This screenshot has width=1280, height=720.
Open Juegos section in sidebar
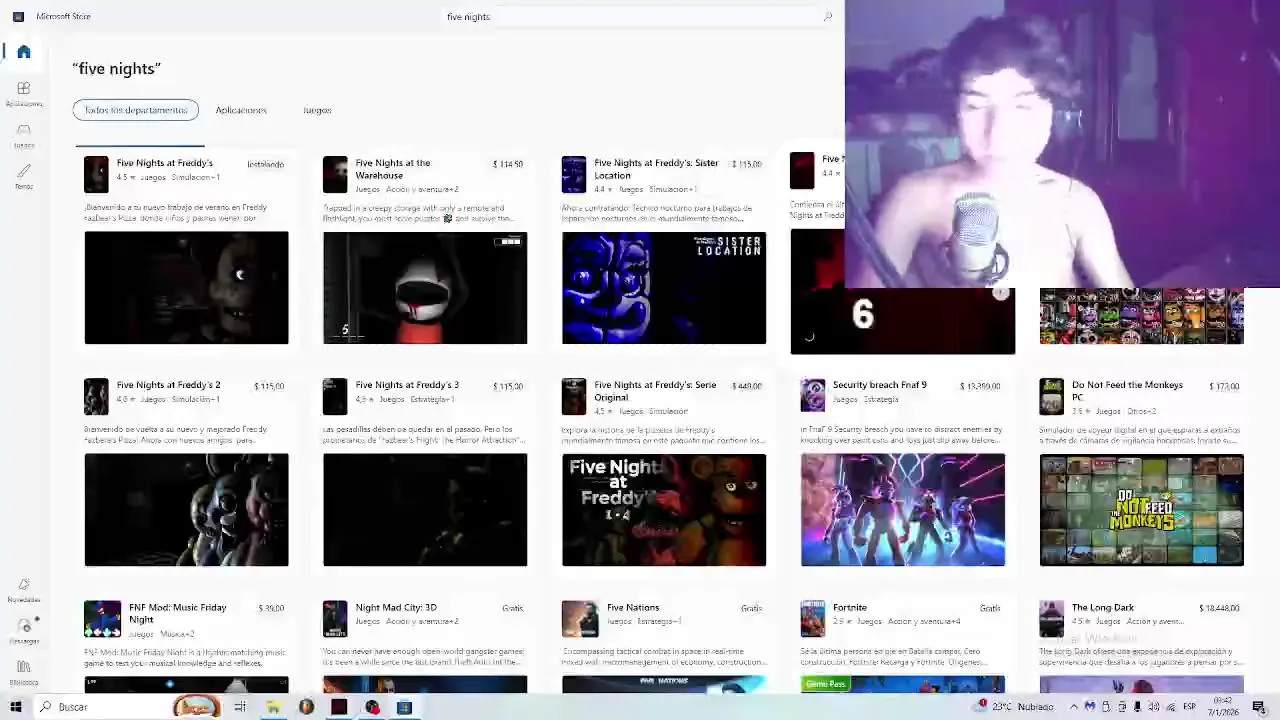(x=24, y=135)
